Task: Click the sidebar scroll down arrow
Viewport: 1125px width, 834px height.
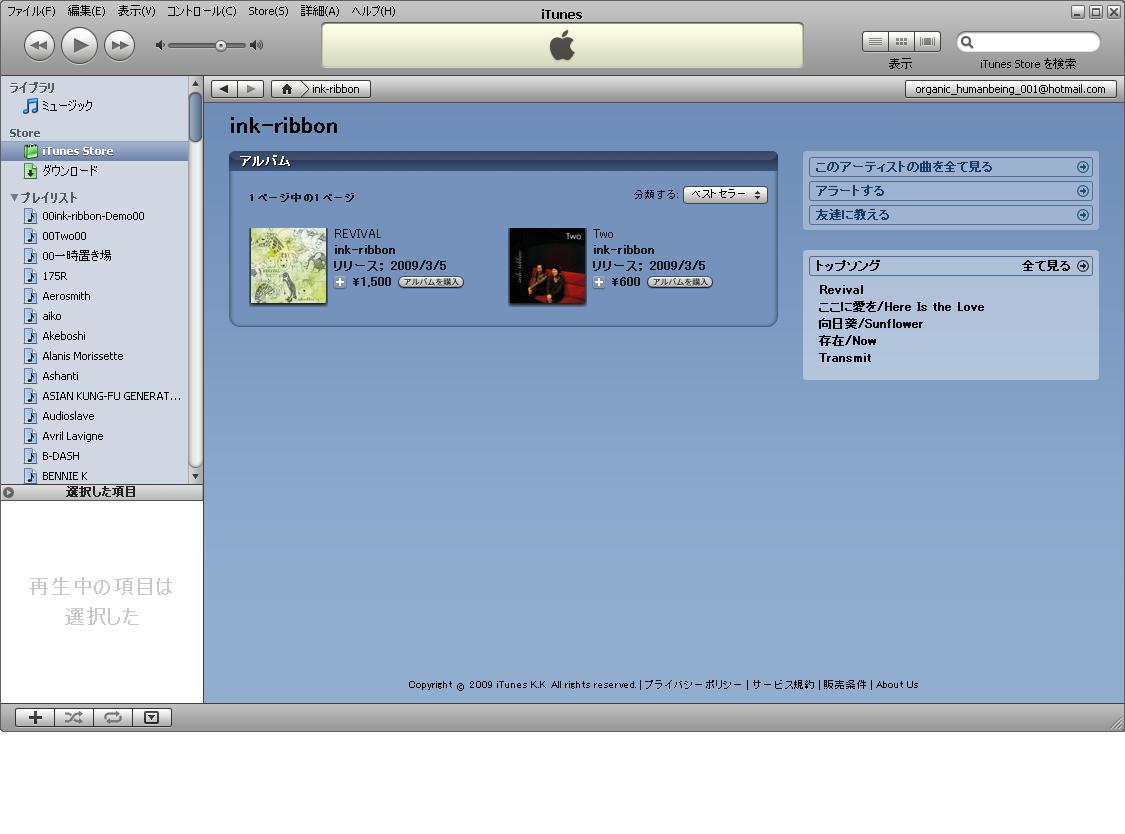Action: (195, 477)
